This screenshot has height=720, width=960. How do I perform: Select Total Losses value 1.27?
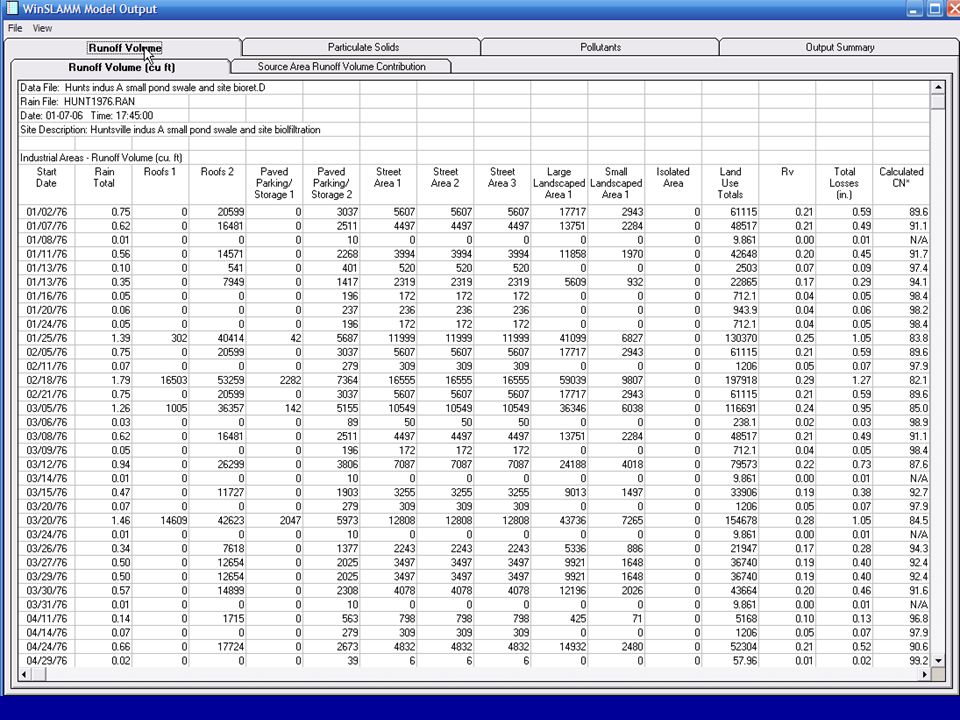pyautogui.click(x=844, y=380)
